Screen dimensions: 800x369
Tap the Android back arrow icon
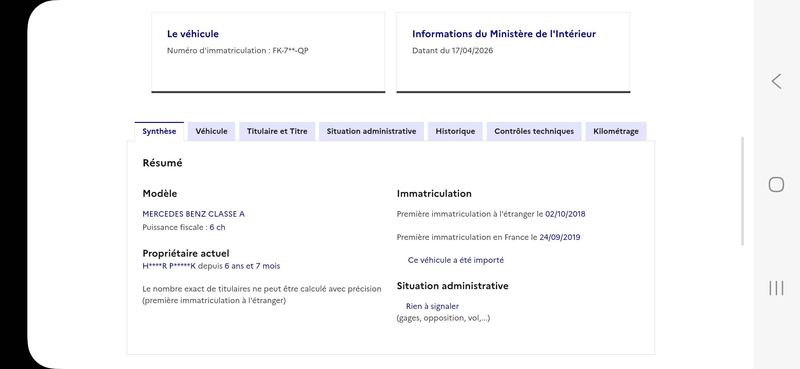tap(776, 82)
